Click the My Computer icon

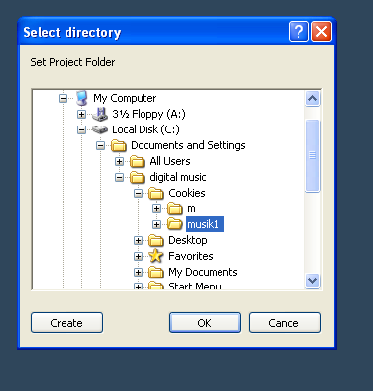(82, 98)
